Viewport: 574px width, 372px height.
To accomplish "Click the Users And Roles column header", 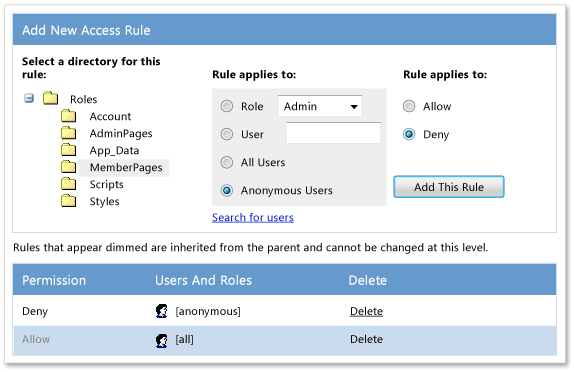I will (203, 280).
